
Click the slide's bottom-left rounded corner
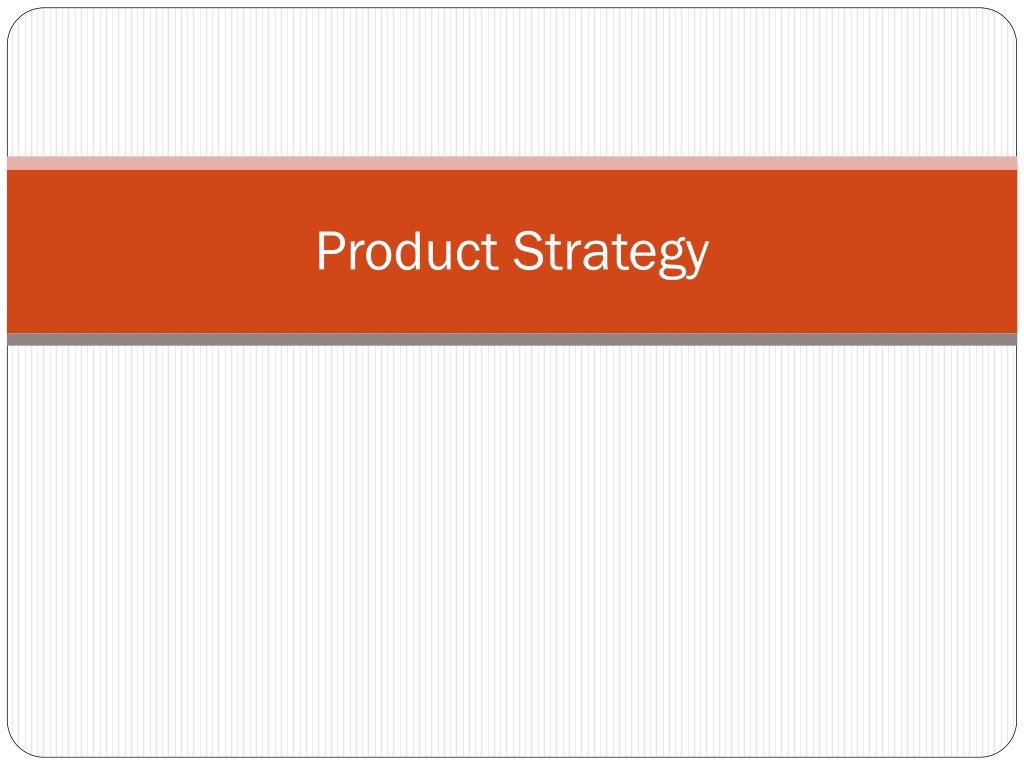(x=21, y=744)
